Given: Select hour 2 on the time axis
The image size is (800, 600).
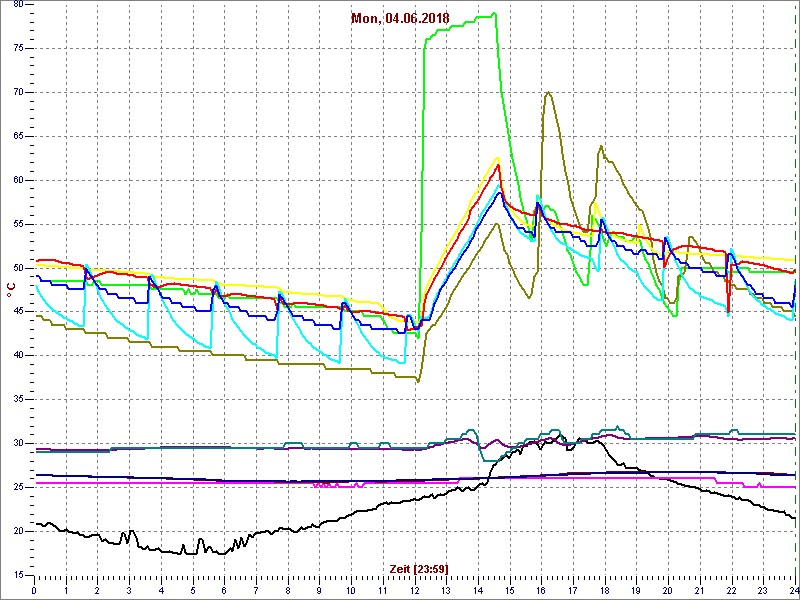Looking at the screenshot, I should pyautogui.click(x=97, y=591).
